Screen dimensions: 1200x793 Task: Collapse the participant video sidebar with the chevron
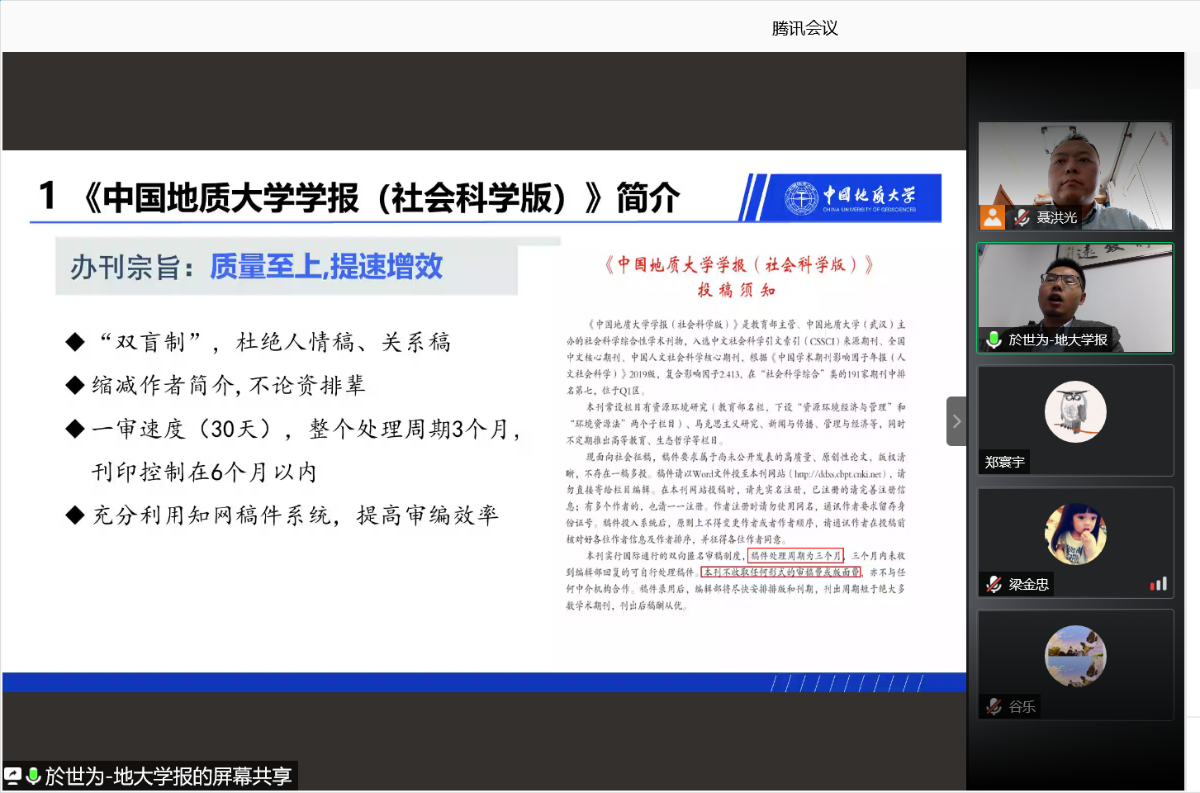pos(956,421)
